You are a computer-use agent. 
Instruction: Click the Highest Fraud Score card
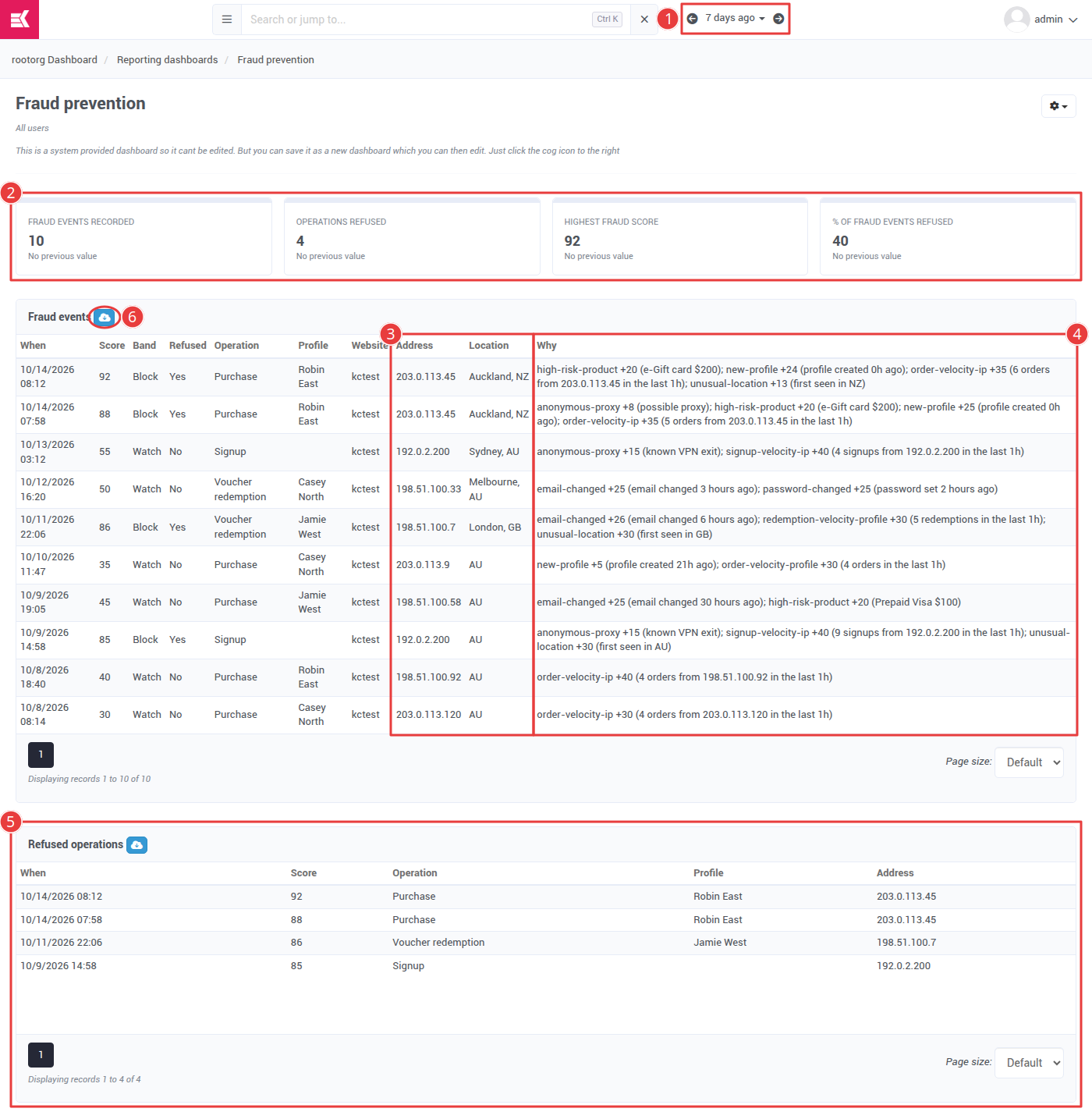tap(680, 237)
